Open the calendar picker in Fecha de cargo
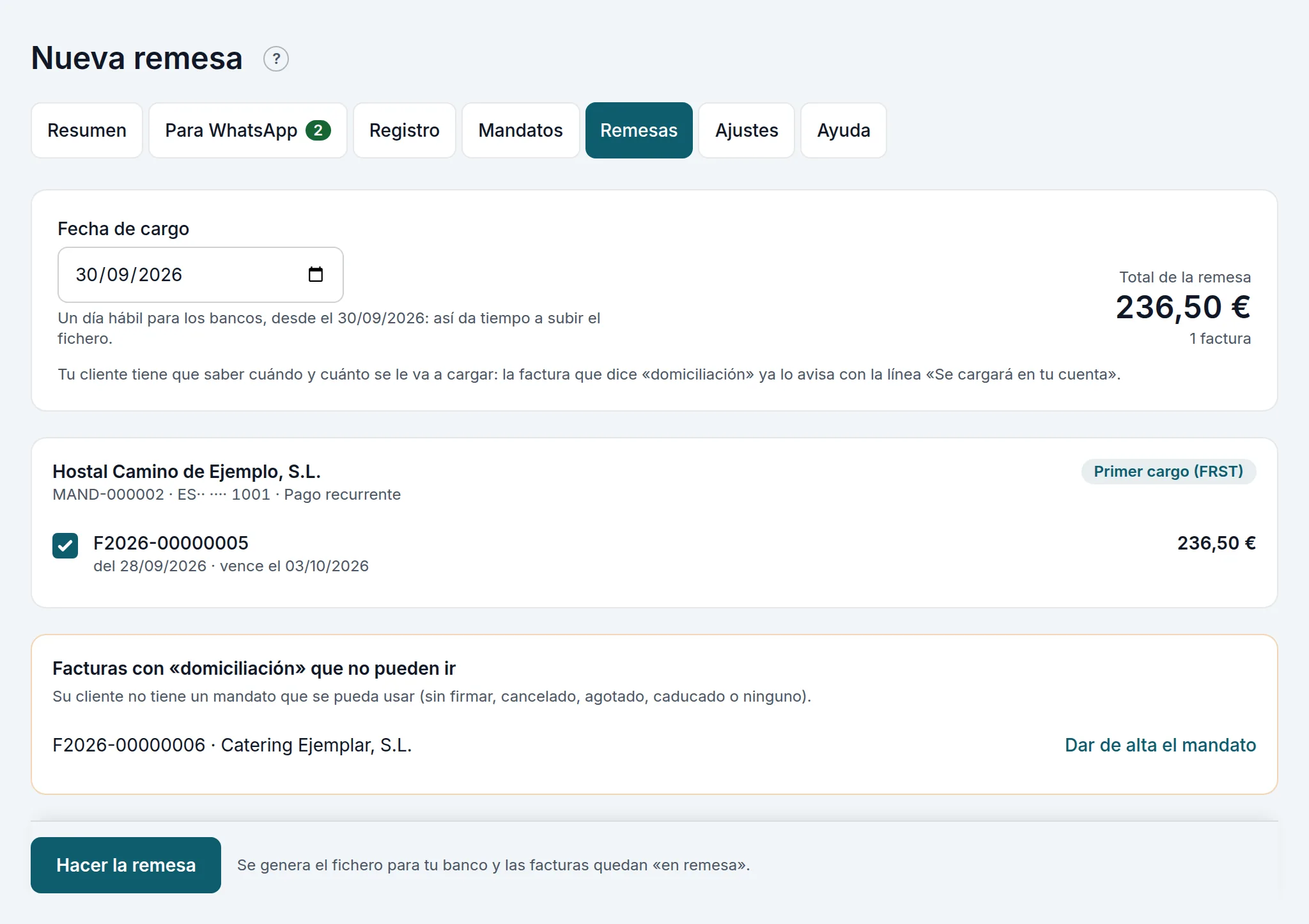Screen dimensions: 1309x924 (x=316, y=275)
